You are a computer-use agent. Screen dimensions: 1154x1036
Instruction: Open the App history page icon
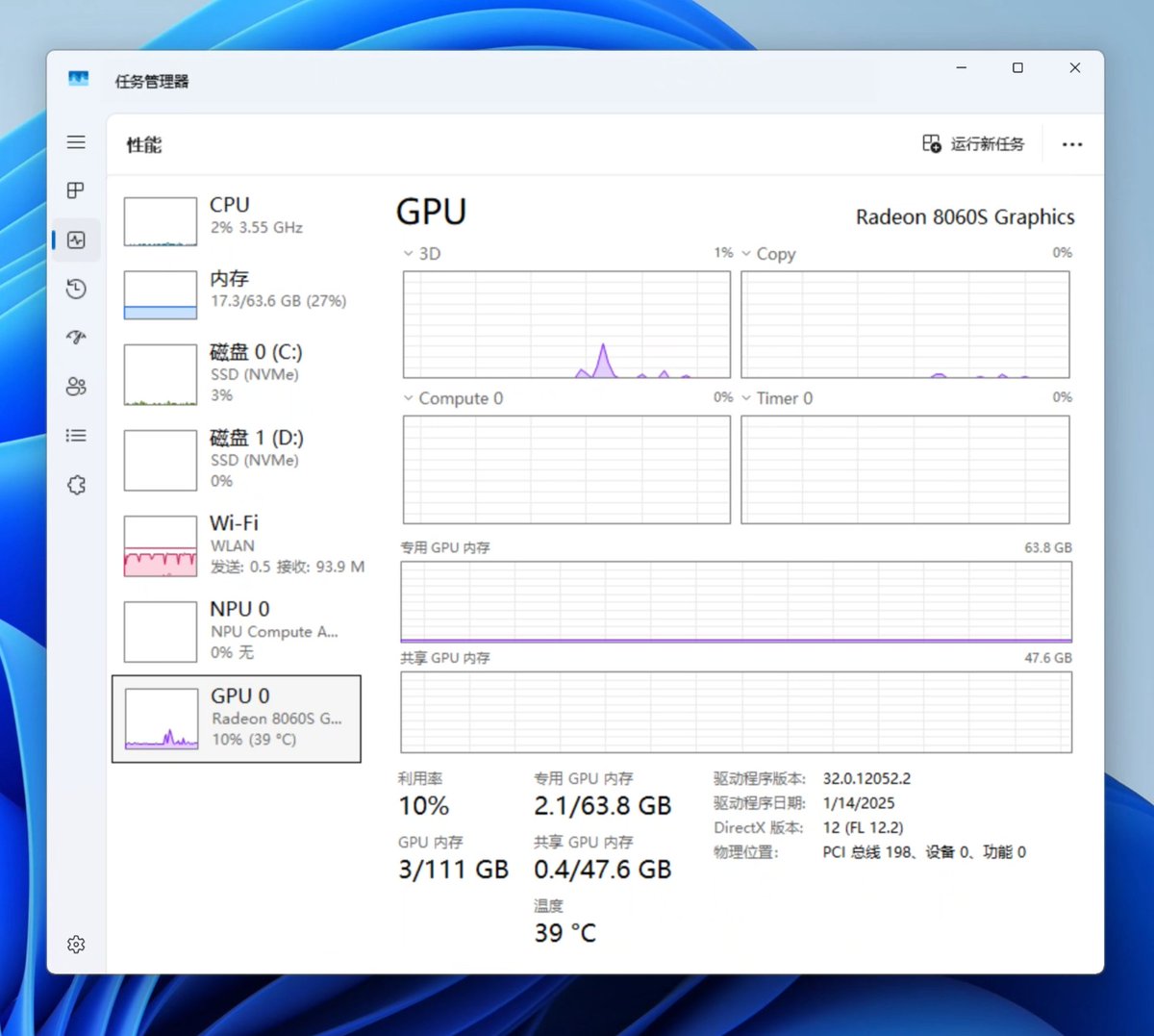coord(76,289)
